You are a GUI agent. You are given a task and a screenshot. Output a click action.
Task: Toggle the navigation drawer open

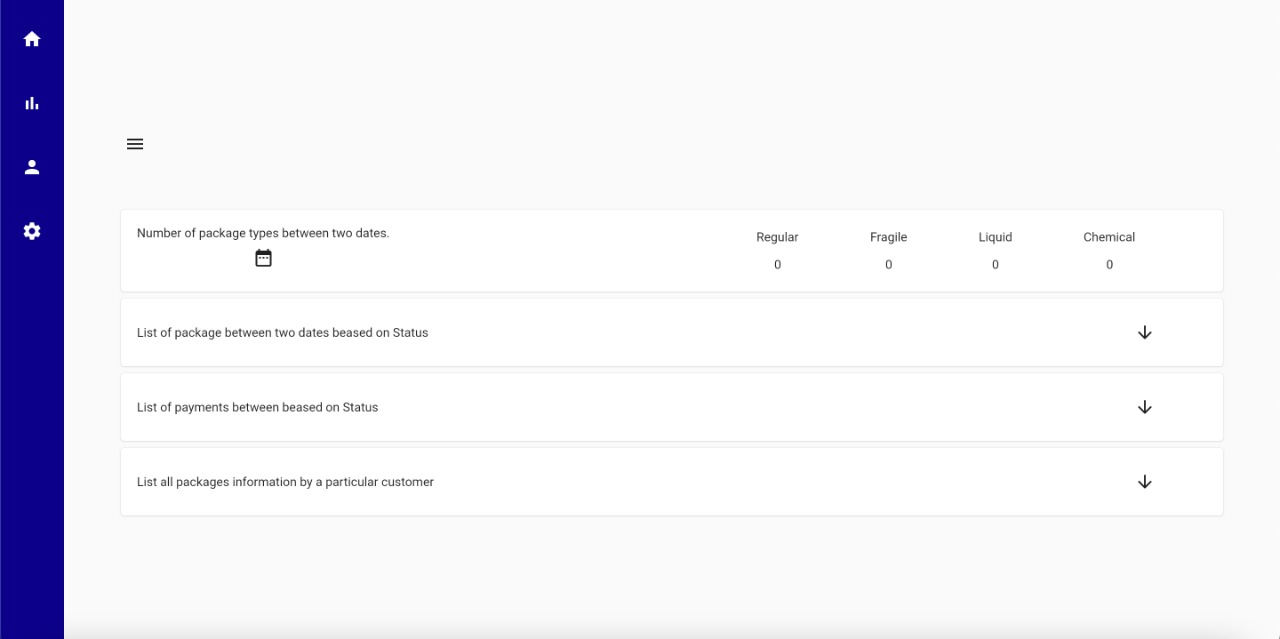(134, 144)
